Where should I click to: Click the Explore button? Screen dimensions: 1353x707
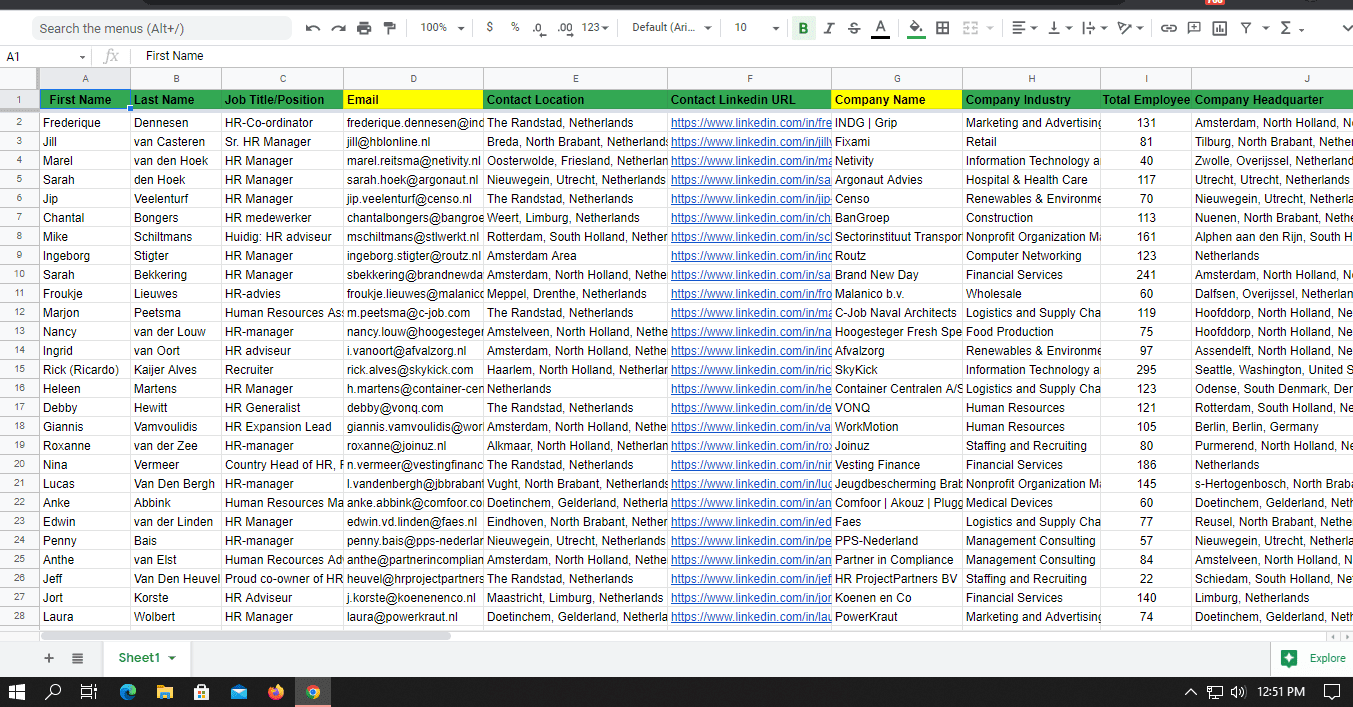1314,658
